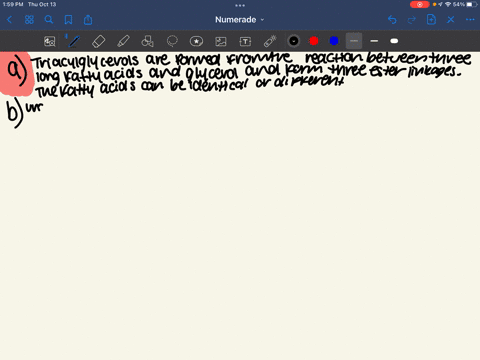Tap the handwritten 'b)' label

15,113
